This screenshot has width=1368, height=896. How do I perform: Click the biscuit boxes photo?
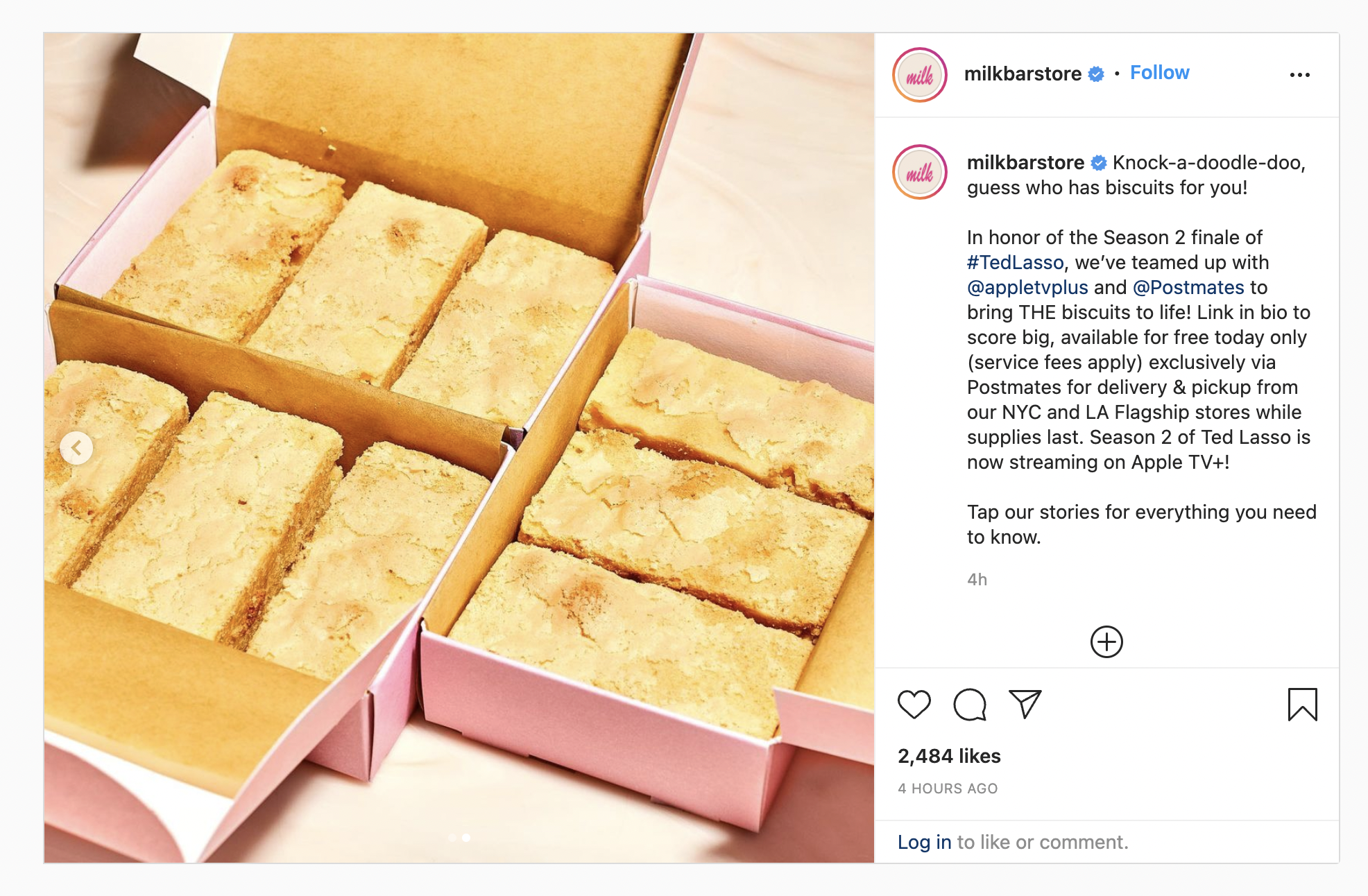459,448
